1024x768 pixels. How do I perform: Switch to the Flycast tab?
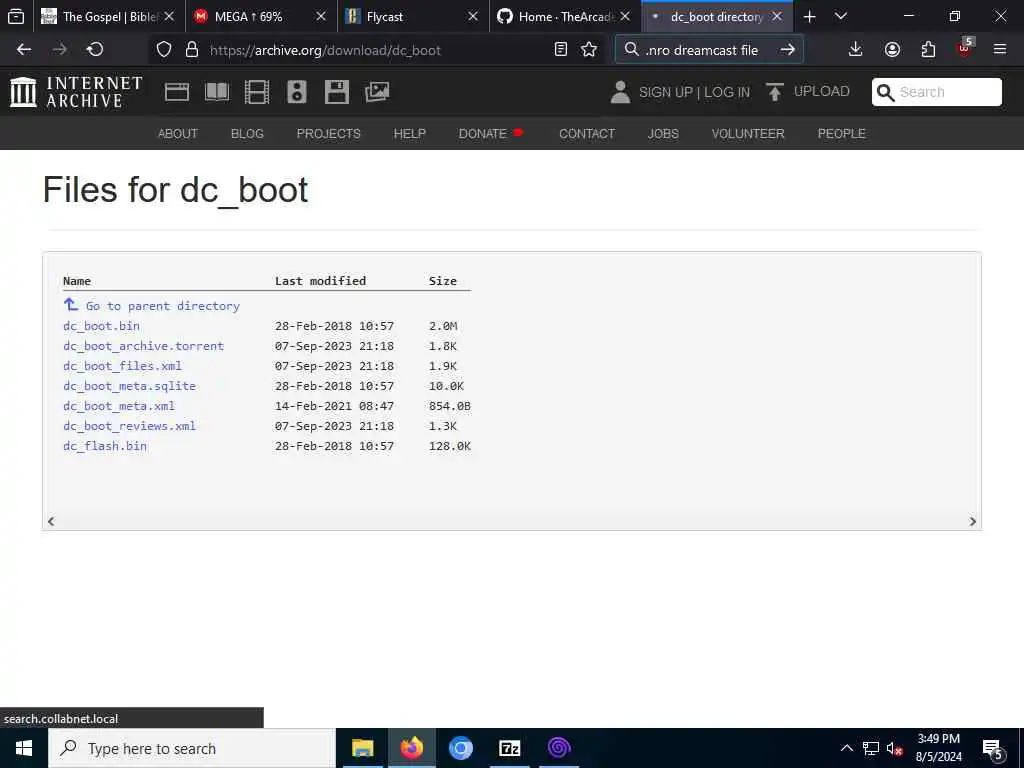pyautogui.click(x=413, y=17)
